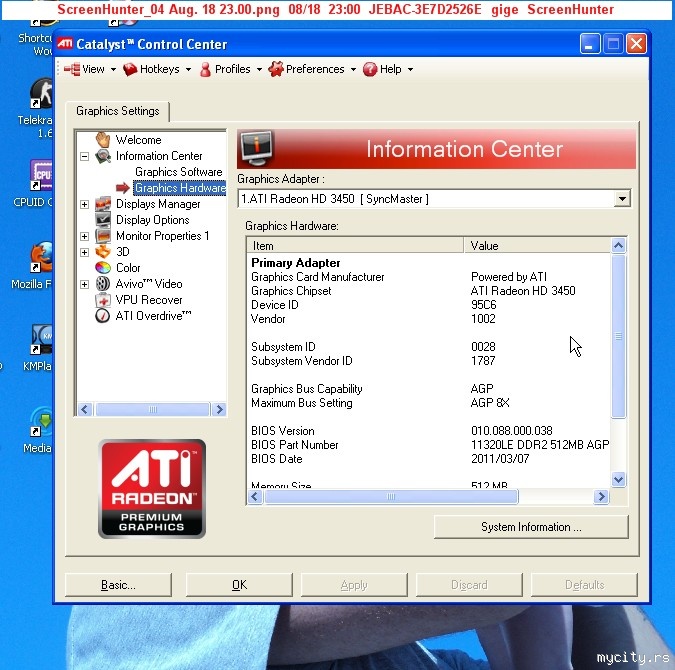Click the Displays Manager icon
The height and width of the screenshot is (670, 675).
[x=103, y=204]
